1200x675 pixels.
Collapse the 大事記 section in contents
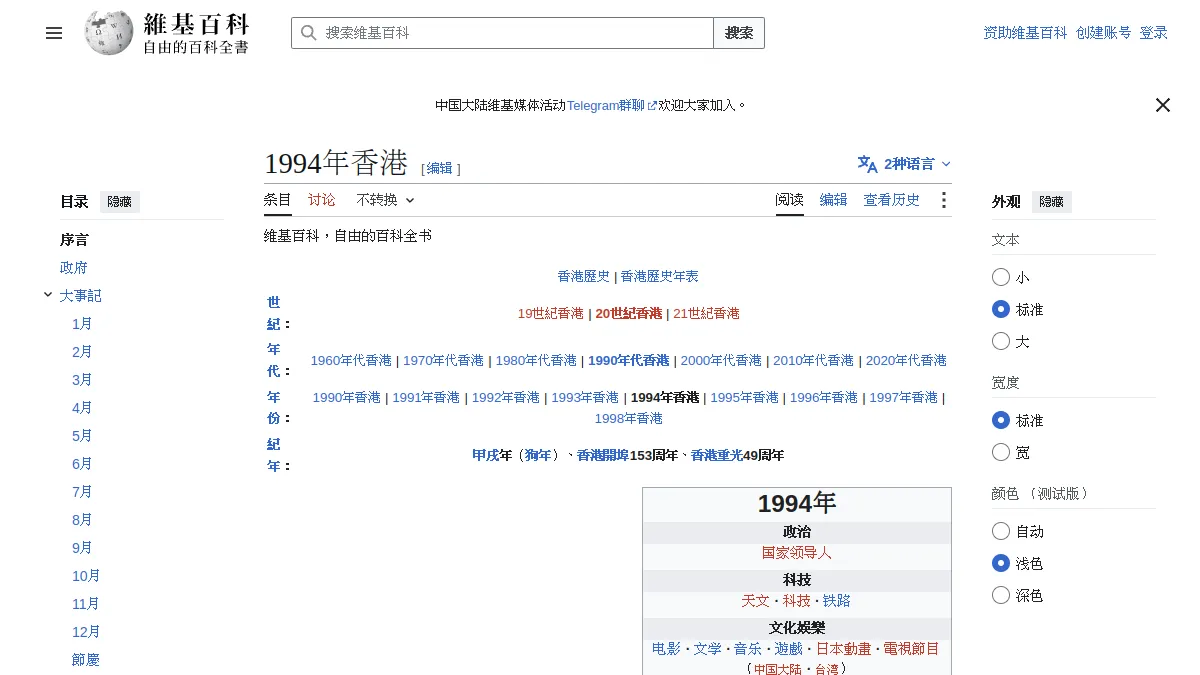(48, 295)
